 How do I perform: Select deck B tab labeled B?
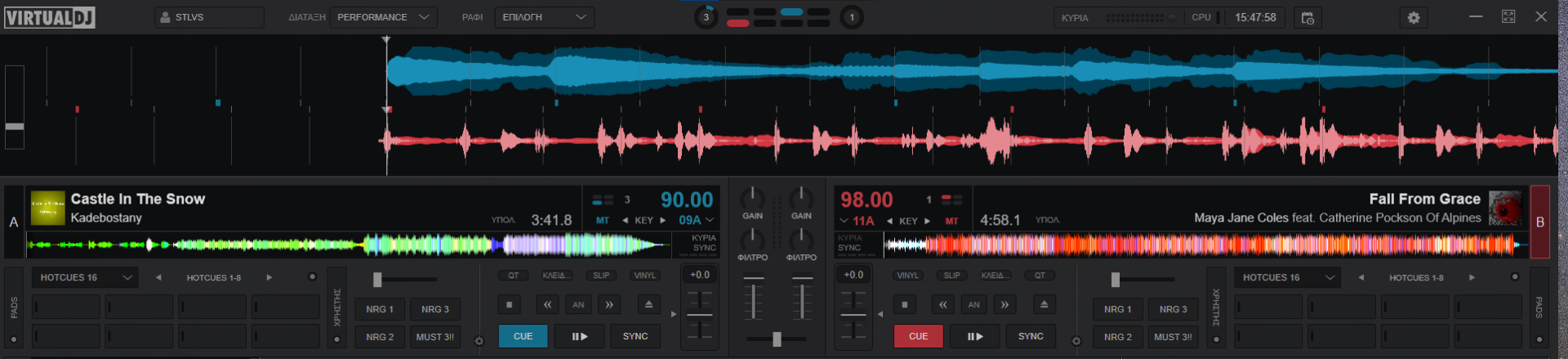1540,222
